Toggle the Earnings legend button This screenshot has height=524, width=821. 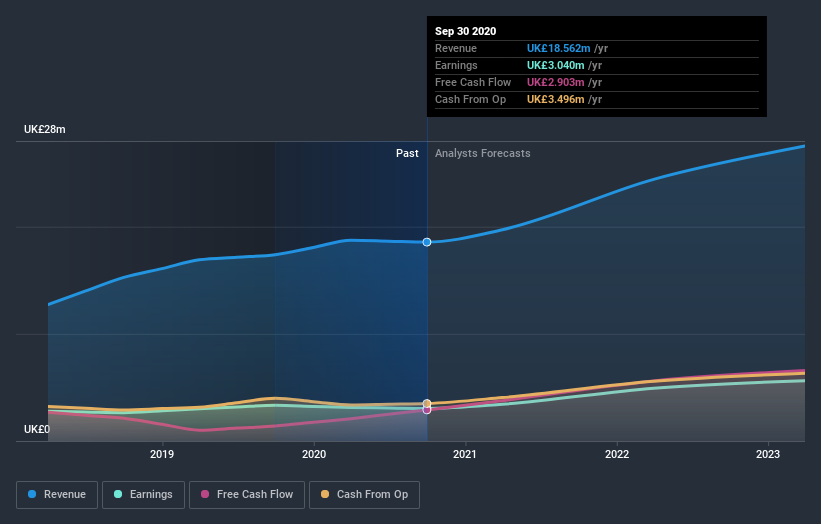pyautogui.click(x=143, y=495)
